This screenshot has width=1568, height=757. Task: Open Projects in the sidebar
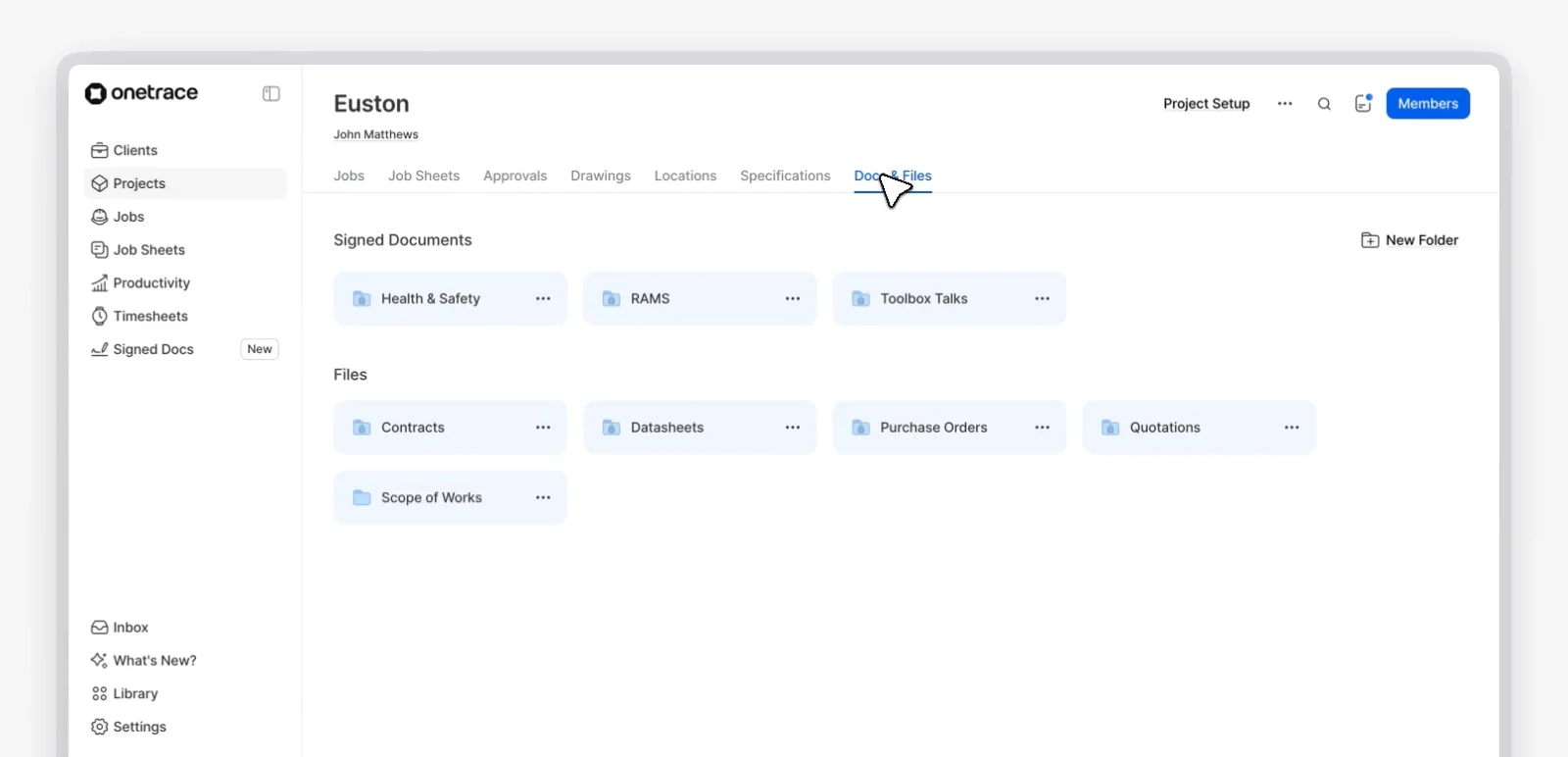(185, 183)
